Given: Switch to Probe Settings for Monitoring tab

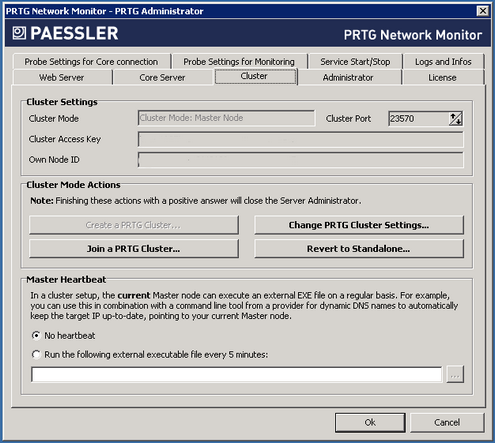Looking at the screenshot, I should 239,62.
